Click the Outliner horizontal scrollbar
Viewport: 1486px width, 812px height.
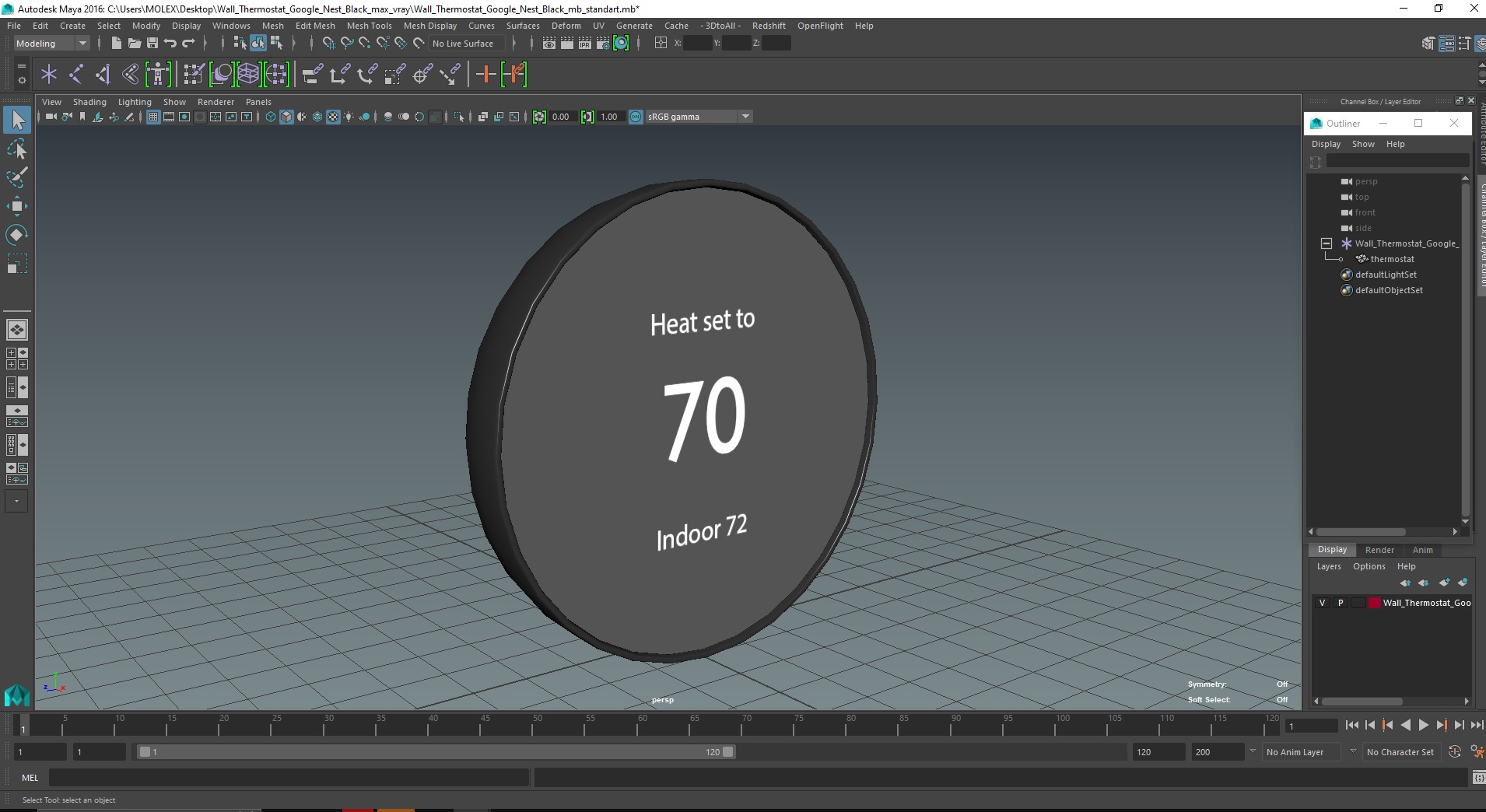1361,532
